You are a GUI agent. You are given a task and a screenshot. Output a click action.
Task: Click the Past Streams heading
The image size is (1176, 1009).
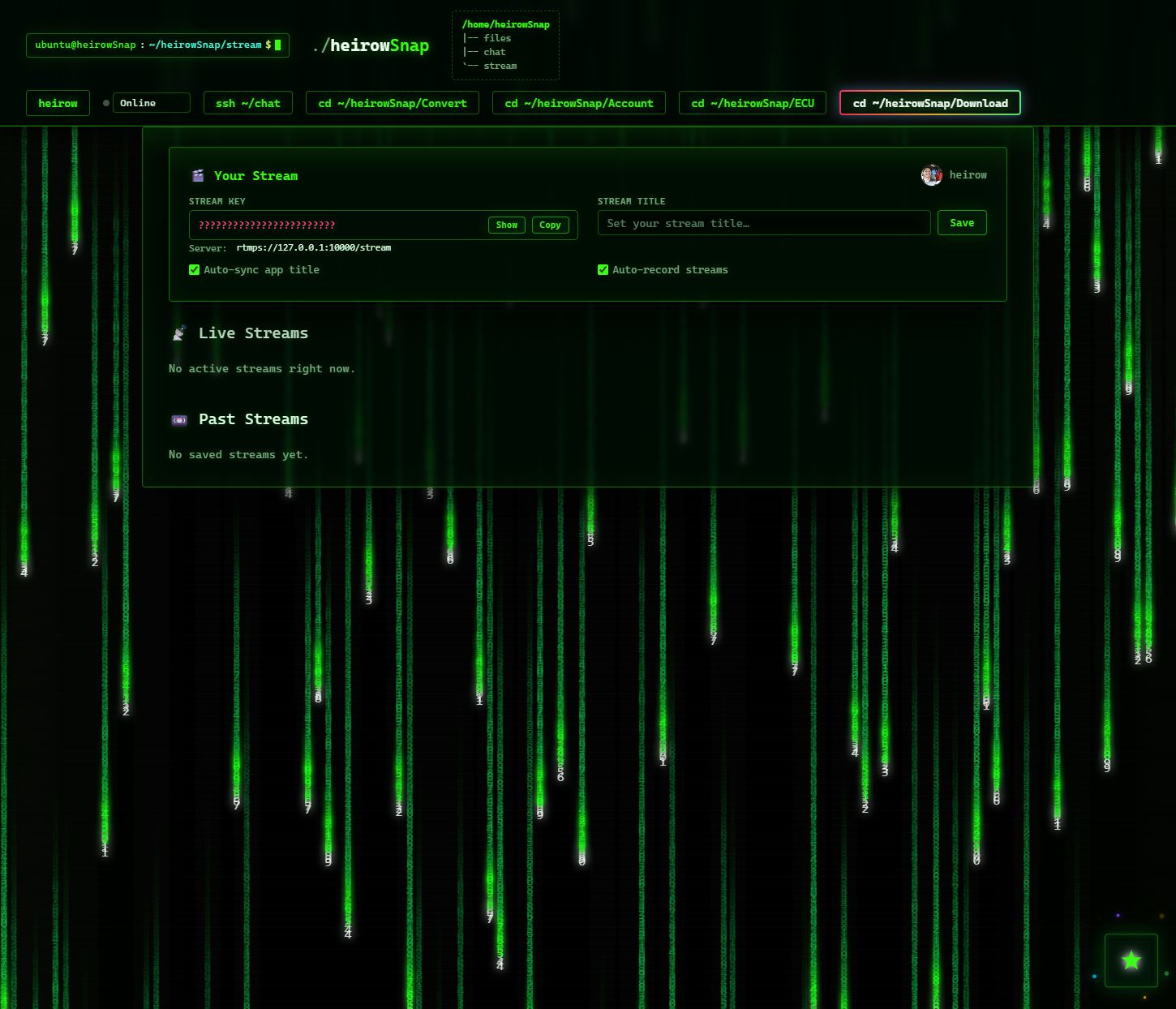(253, 419)
